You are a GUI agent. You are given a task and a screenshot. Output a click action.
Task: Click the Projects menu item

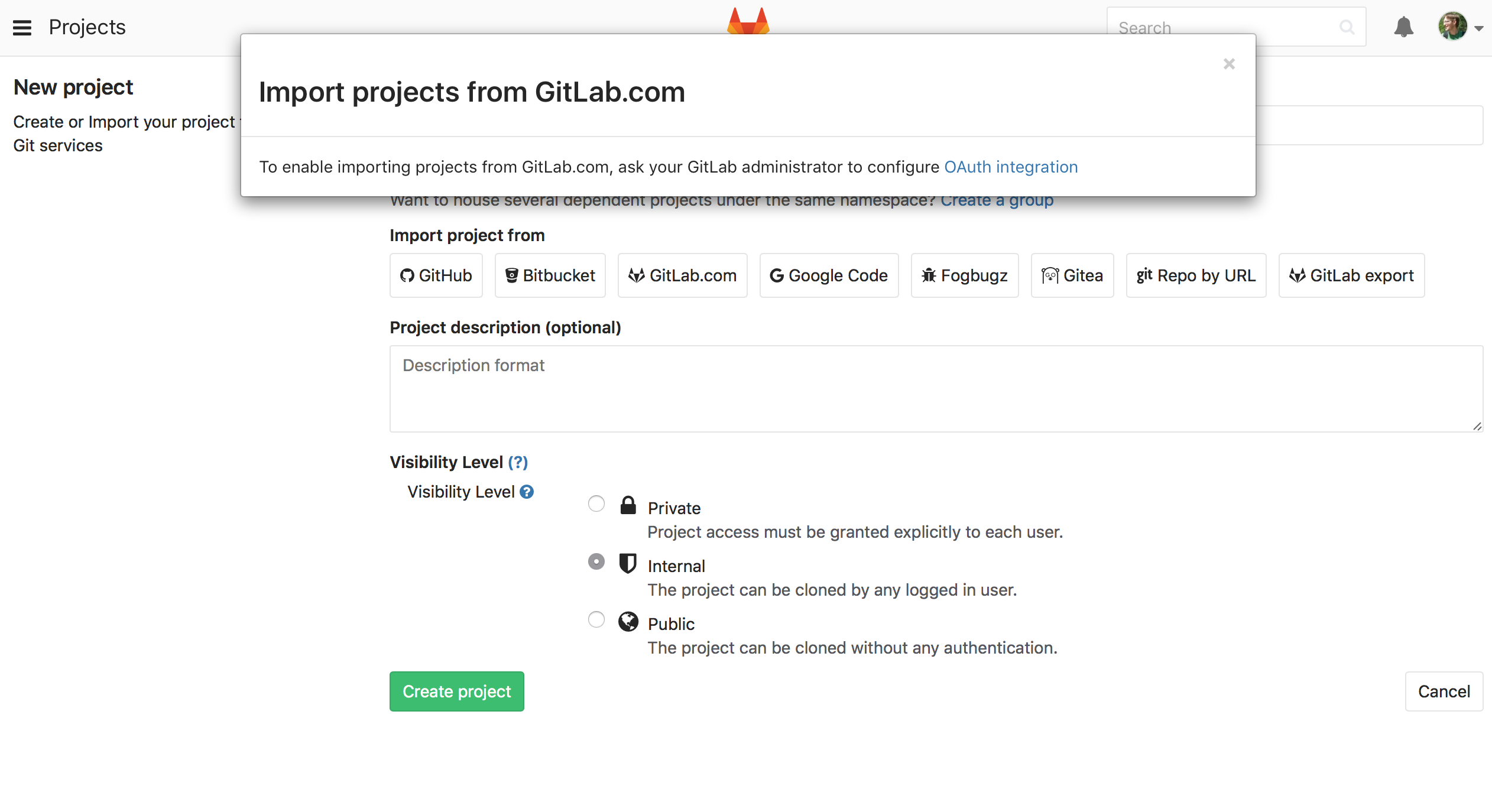[x=87, y=27]
